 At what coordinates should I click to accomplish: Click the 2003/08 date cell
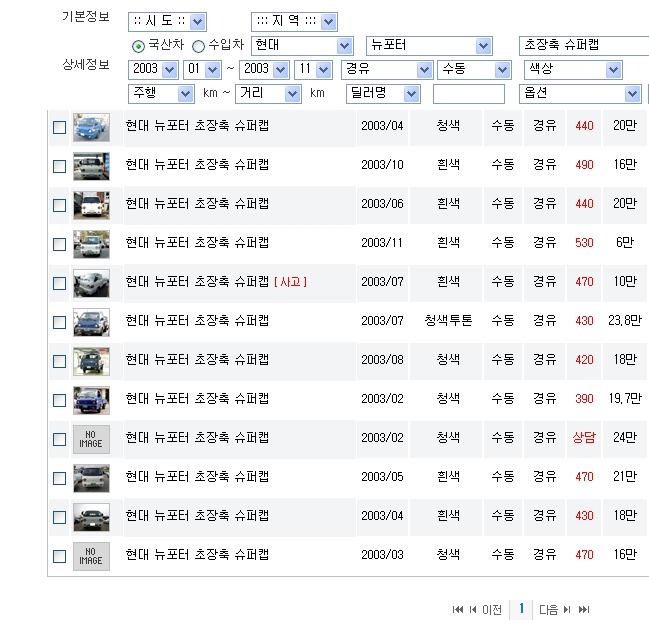click(x=382, y=360)
